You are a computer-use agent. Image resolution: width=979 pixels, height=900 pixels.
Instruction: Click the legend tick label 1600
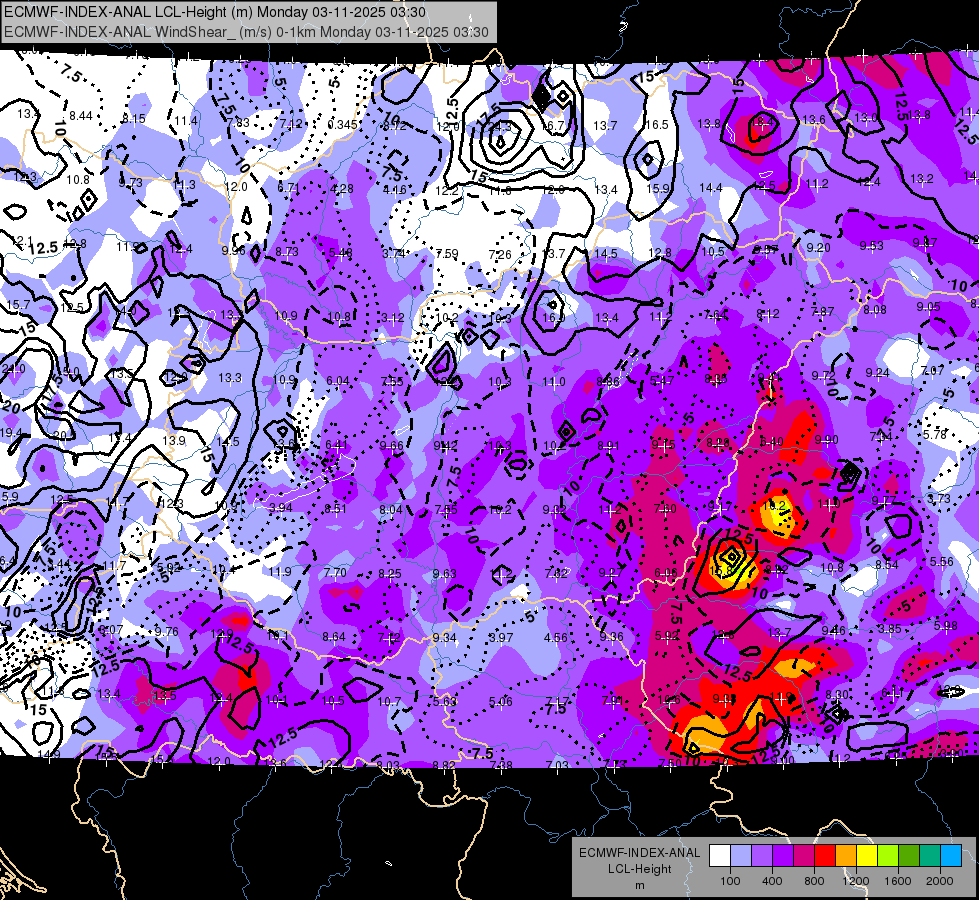898,881
